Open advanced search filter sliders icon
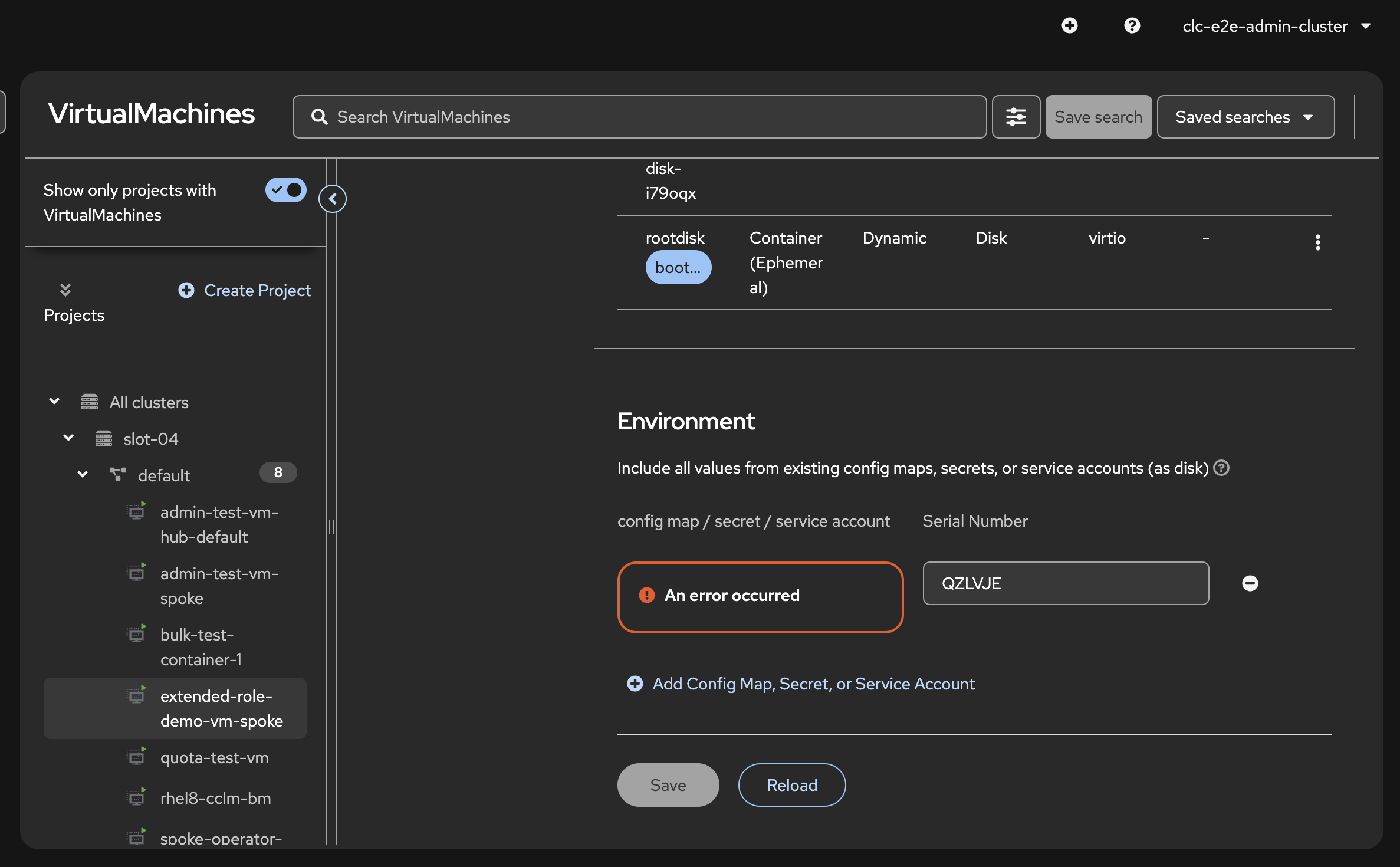1400x867 pixels. tap(1016, 117)
